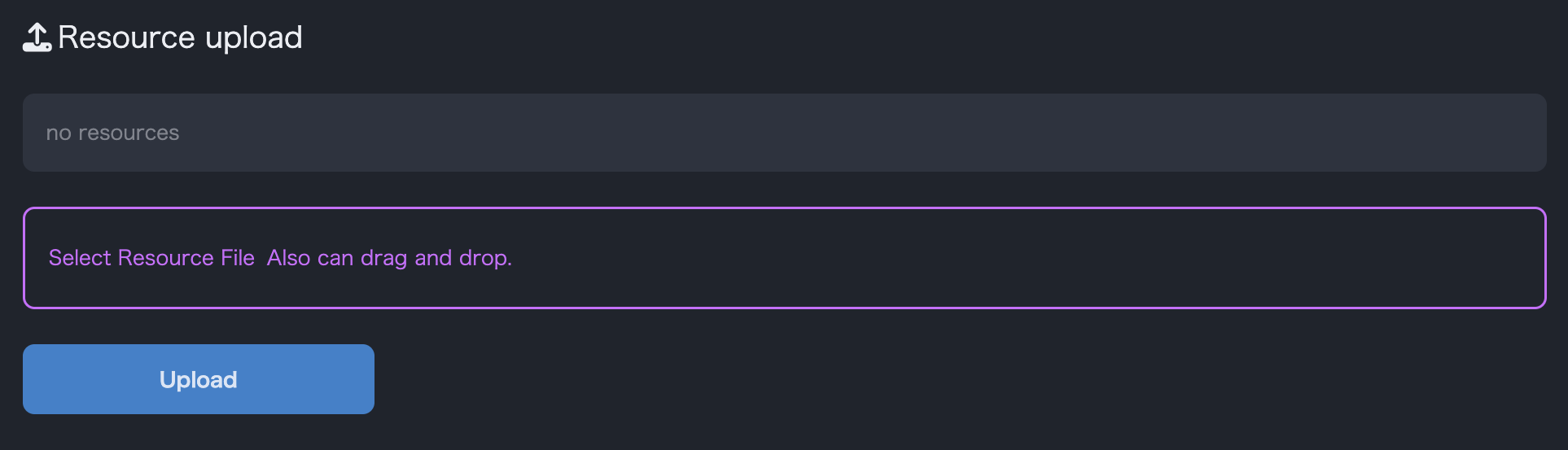Click the word 'Resource' in the heading
1568x450 pixels.
pyautogui.click(x=126, y=37)
